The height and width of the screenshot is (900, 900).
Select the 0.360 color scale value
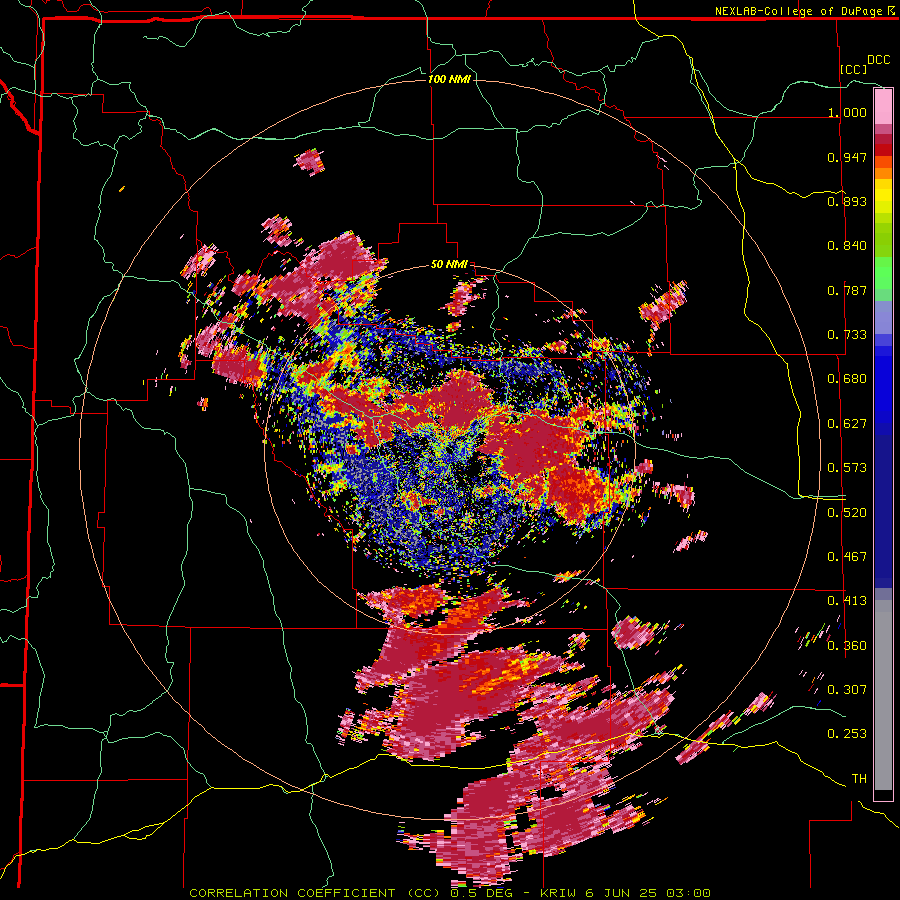(847, 645)
